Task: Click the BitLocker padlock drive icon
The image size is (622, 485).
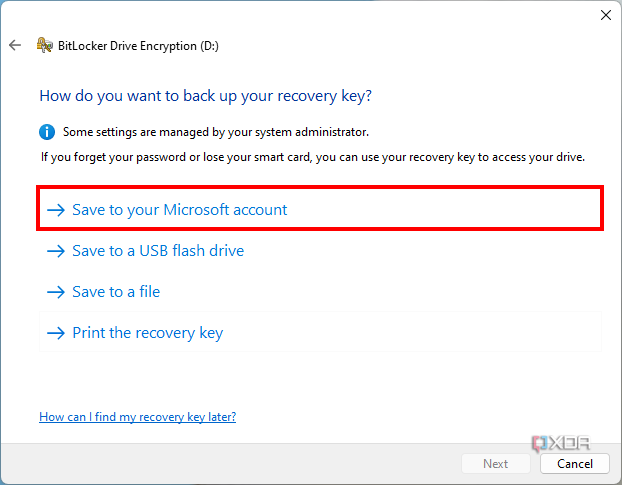Action: (x=44, y=45)
